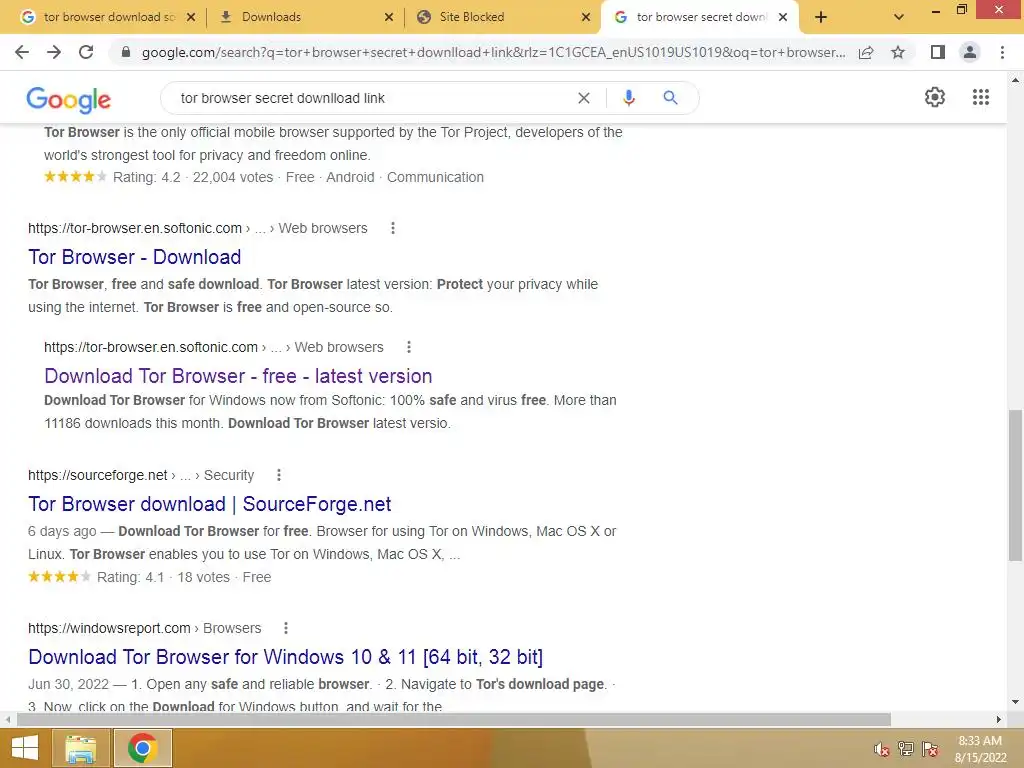Close the Site Blocked tab

point(586,17)
